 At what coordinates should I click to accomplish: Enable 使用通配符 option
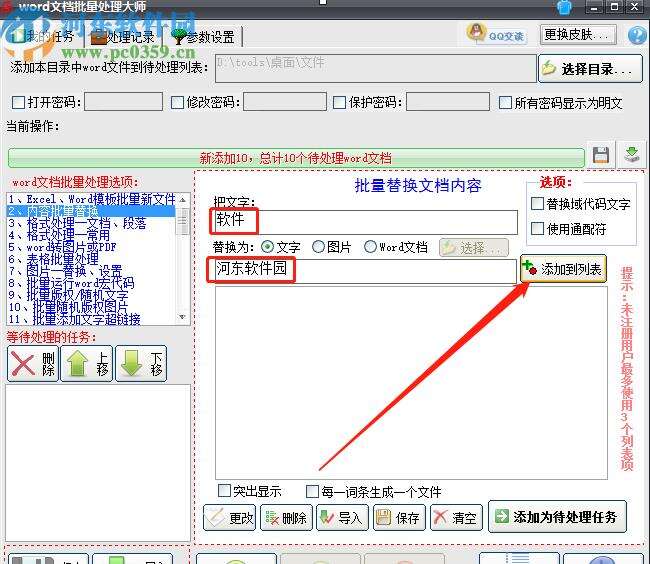pyautogui.click(x=537, y=228)
